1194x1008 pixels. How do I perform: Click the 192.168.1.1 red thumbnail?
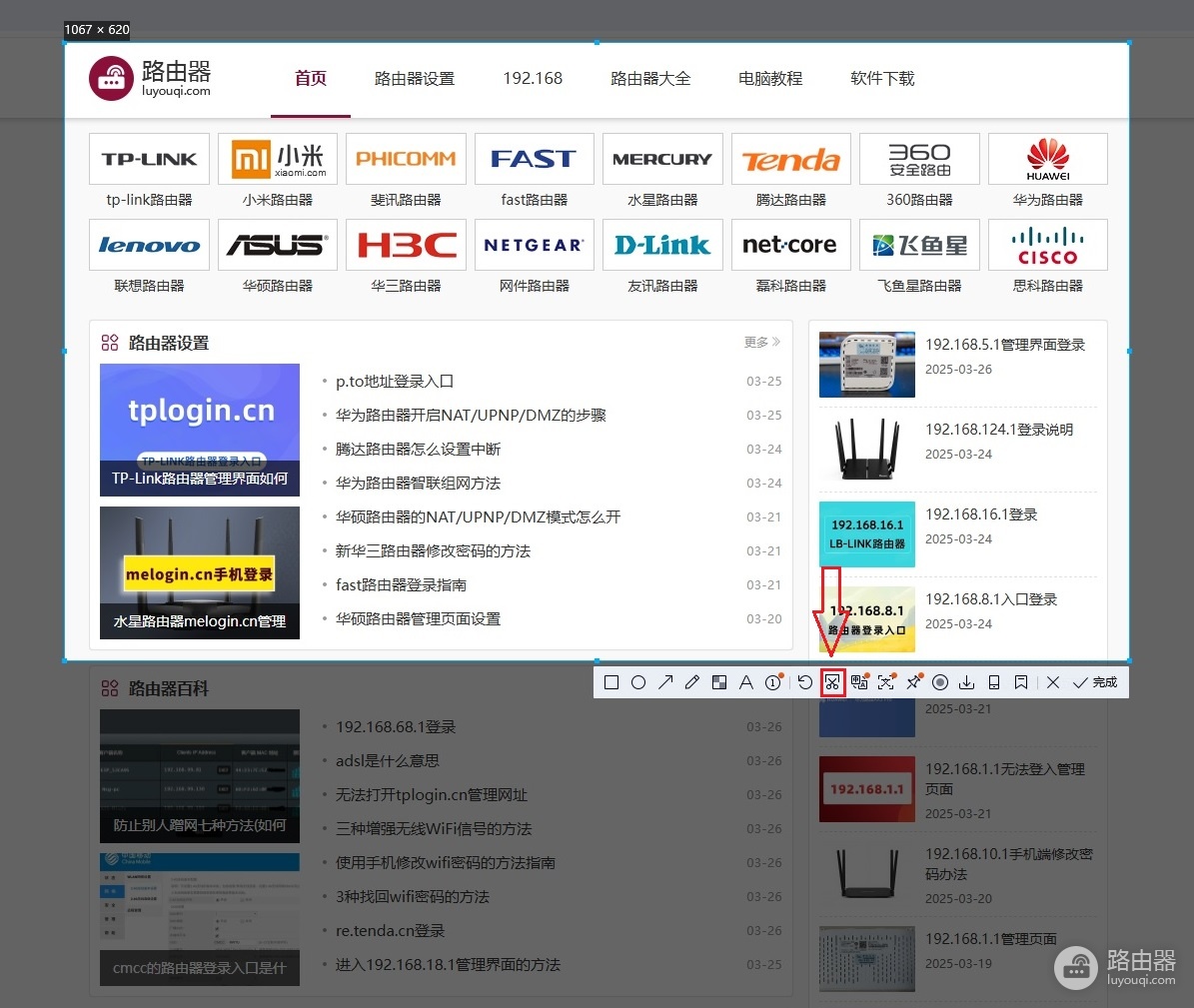point(866,789)
